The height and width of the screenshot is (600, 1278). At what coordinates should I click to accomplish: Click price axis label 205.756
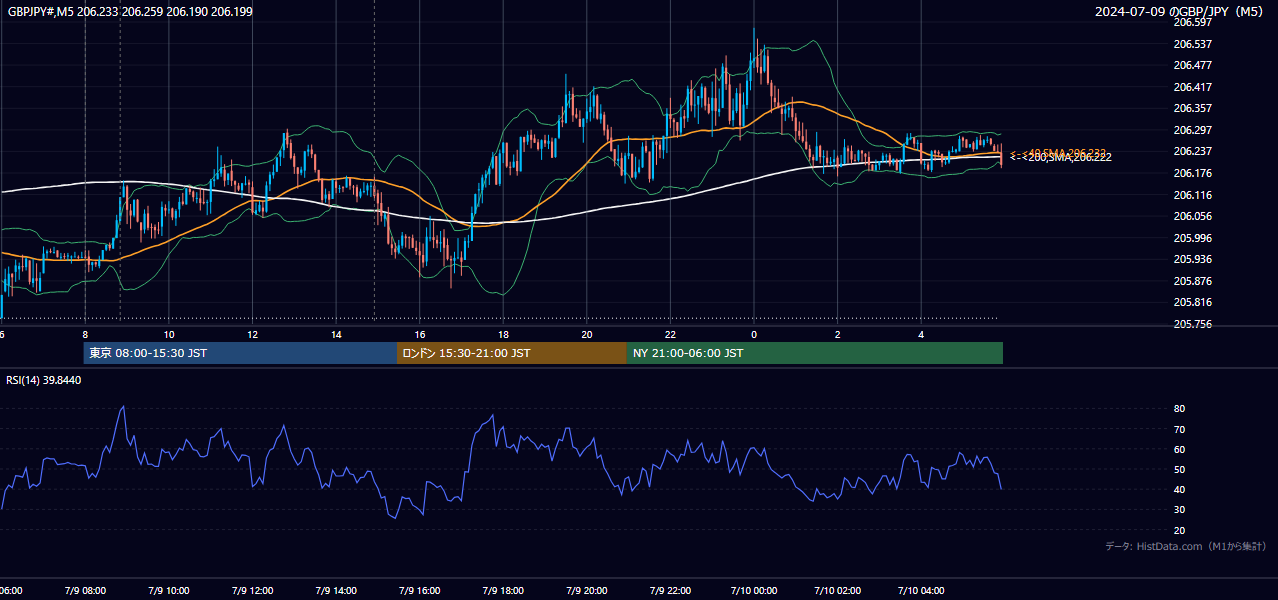pos(1192,324)
